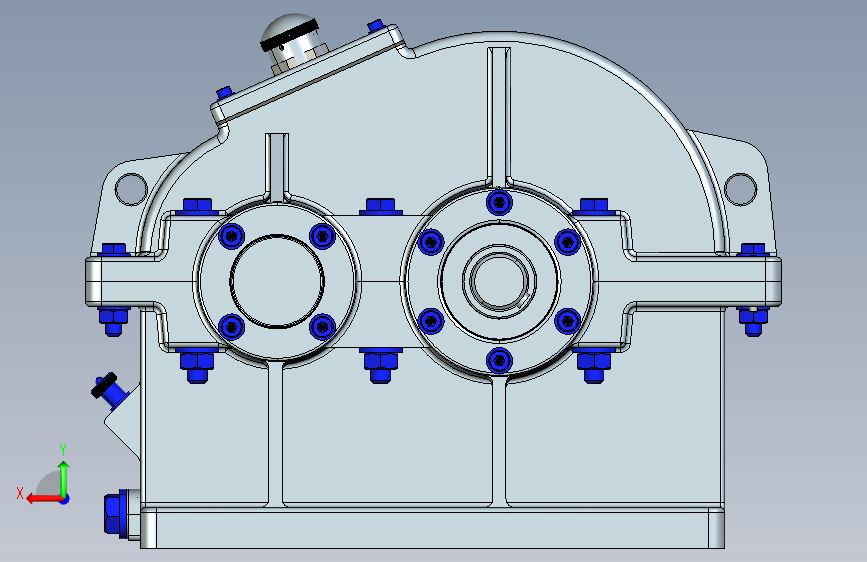Click the red X axis arrow of the triad
Image resolution: width=867 pixels, height=562 pixels.
[x=43, y=499]
